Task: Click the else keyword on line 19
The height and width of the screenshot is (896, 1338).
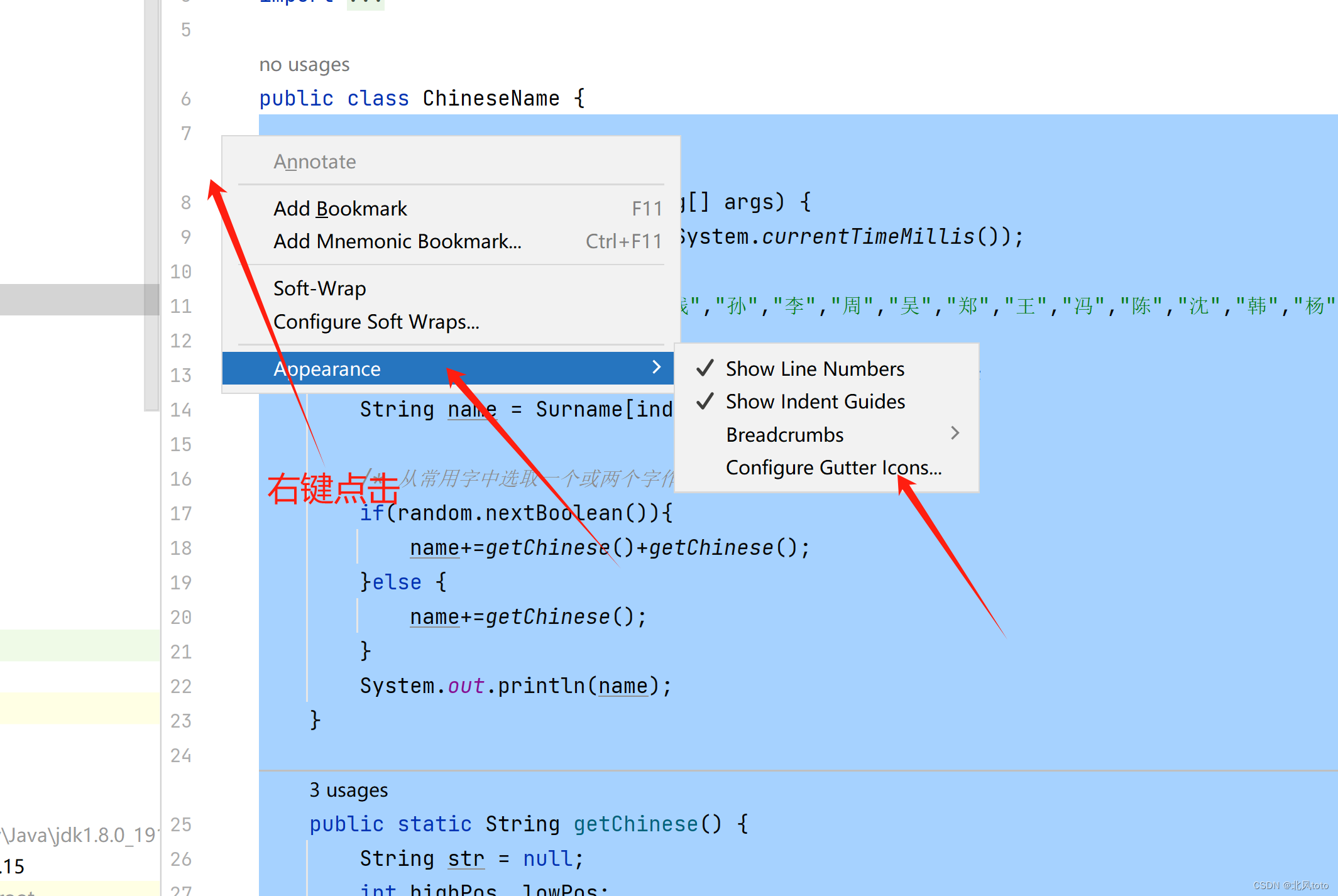Action: coord(397,582)
